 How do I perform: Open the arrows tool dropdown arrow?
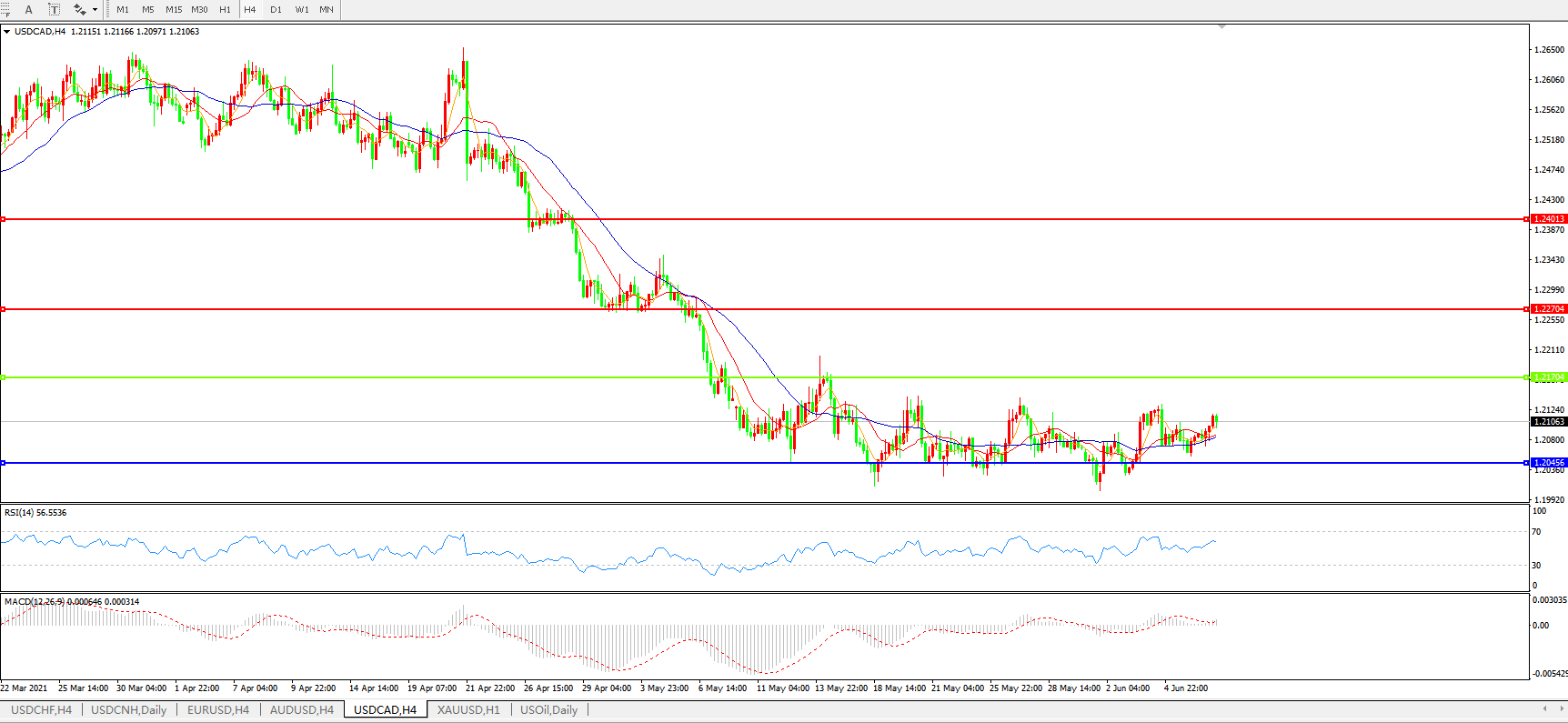point(95,10)
